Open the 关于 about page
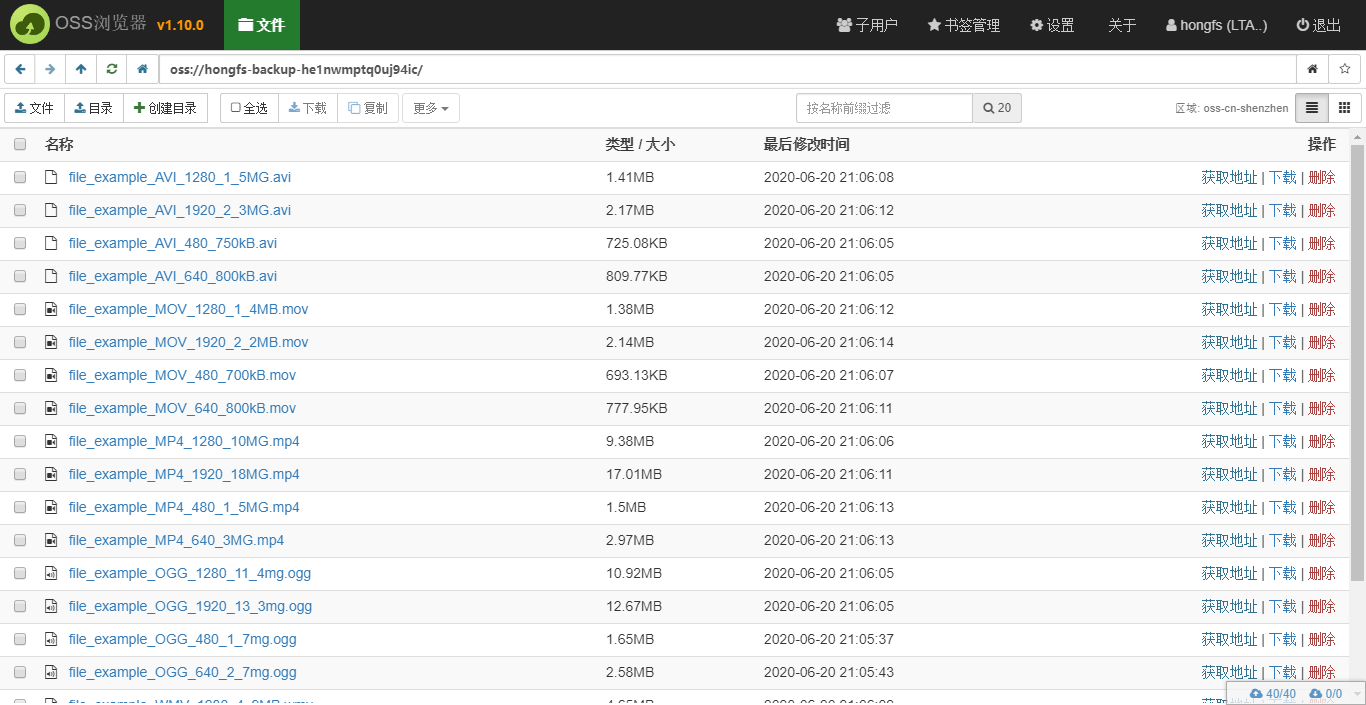This screenshot has width=1366, height=705. [1122, 25]
